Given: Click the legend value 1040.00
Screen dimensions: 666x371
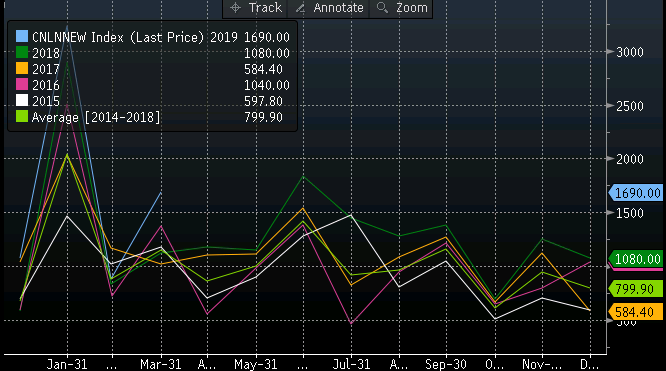Looking at the screenshot, I should point(267,85).
